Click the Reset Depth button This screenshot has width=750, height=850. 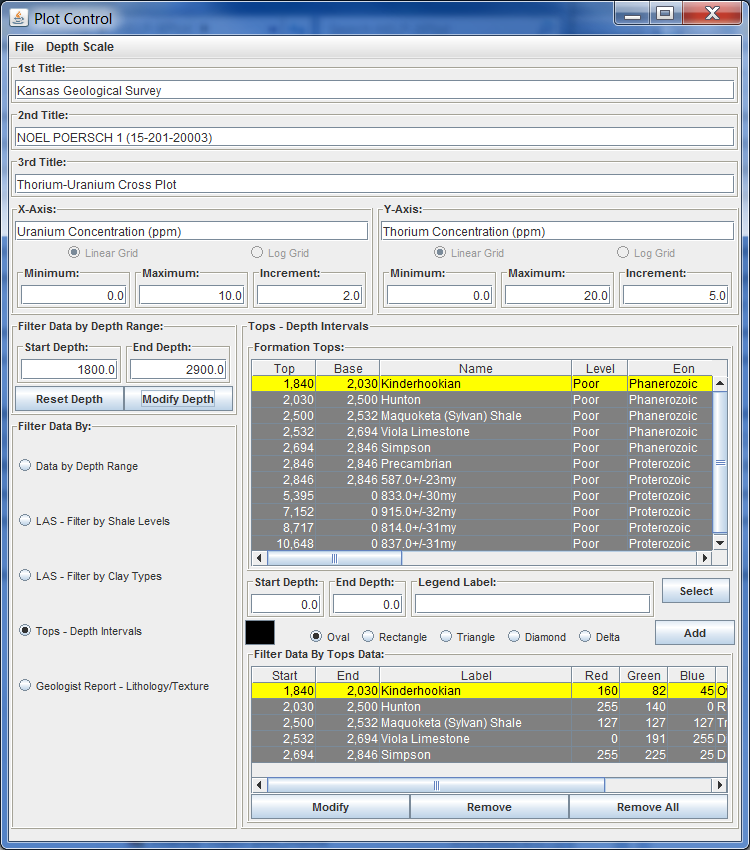[69, 399]
